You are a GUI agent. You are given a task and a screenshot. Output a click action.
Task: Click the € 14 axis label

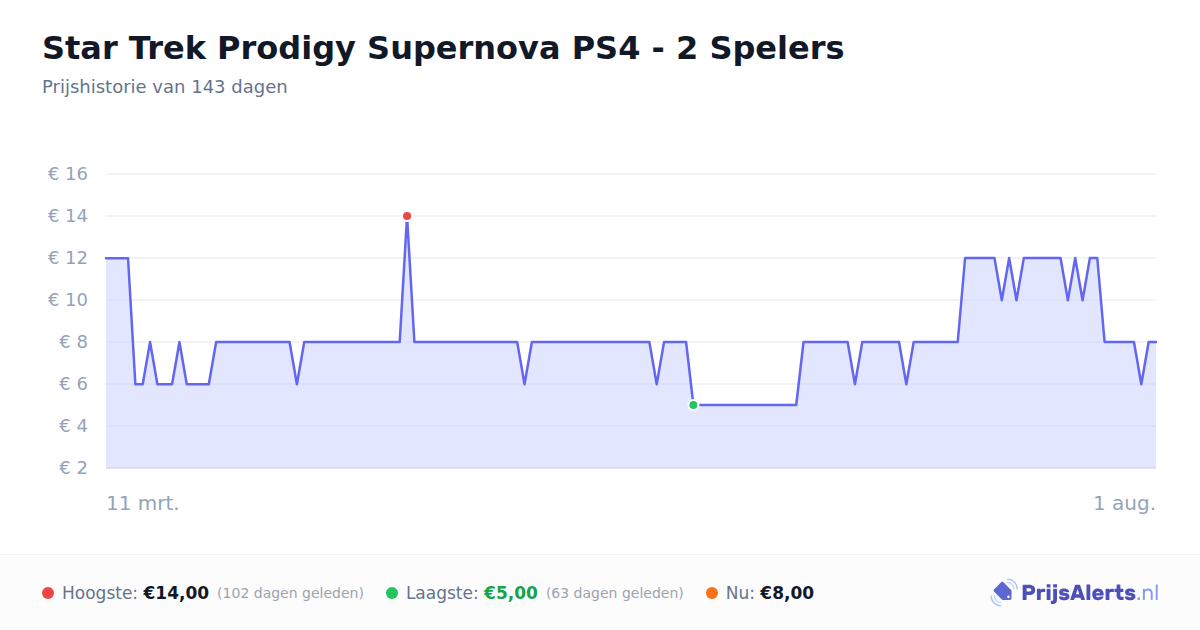(x=68, y=216)
